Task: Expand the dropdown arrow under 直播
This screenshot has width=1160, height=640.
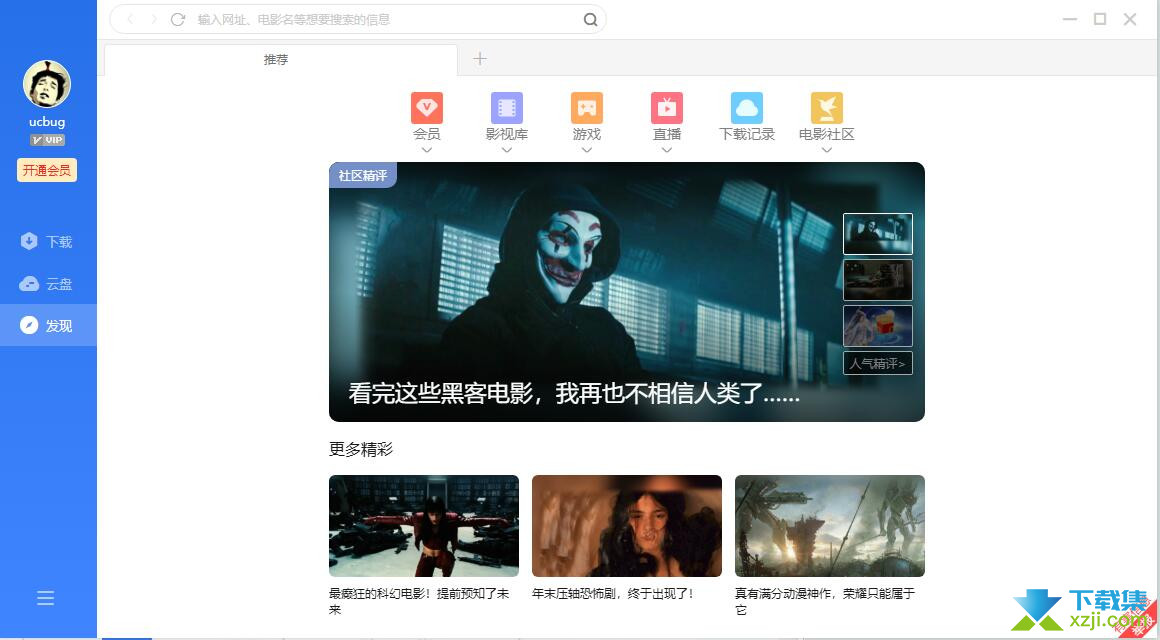Action: point(667,150)
